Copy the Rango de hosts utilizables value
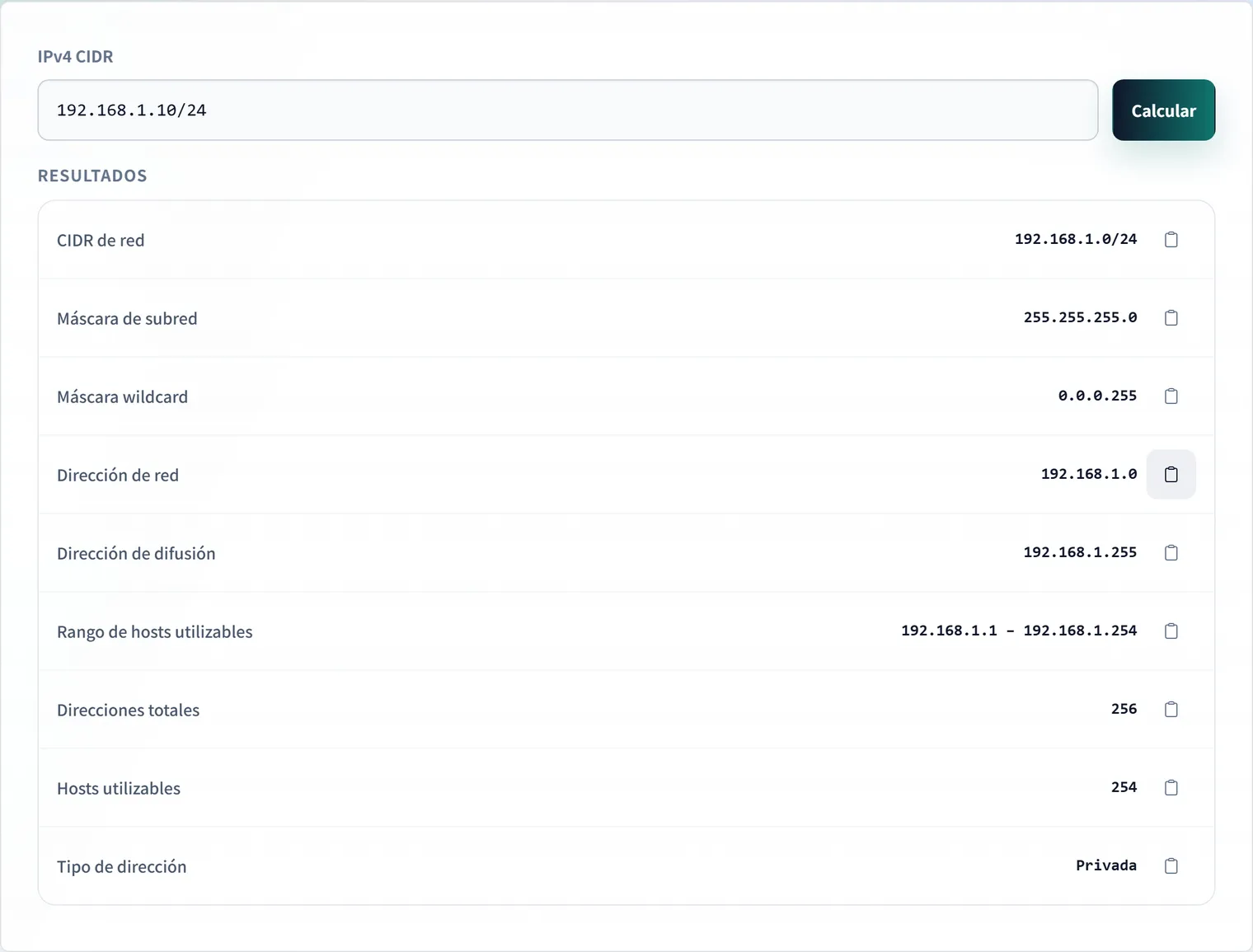This screenshot has height=952, width=1253. pyautogui.click(x=1171, y=631)
